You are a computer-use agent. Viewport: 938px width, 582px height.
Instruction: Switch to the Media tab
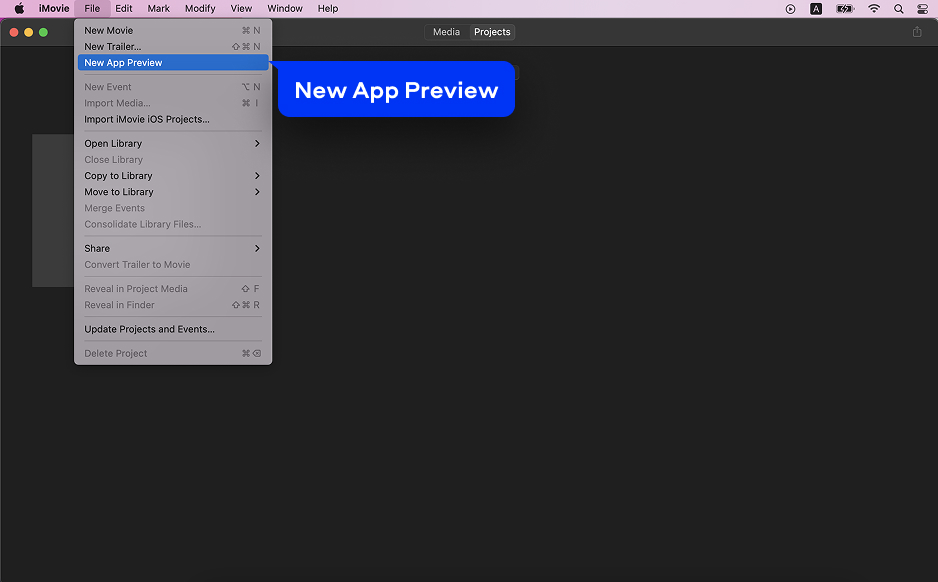(446, 32)
